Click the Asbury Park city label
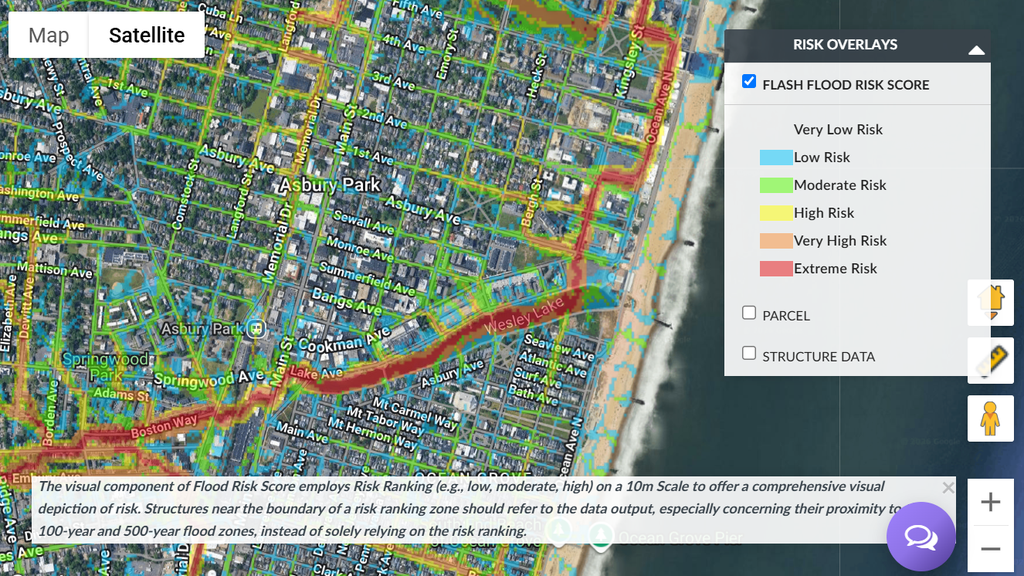1024x576 pixels. 330,185
